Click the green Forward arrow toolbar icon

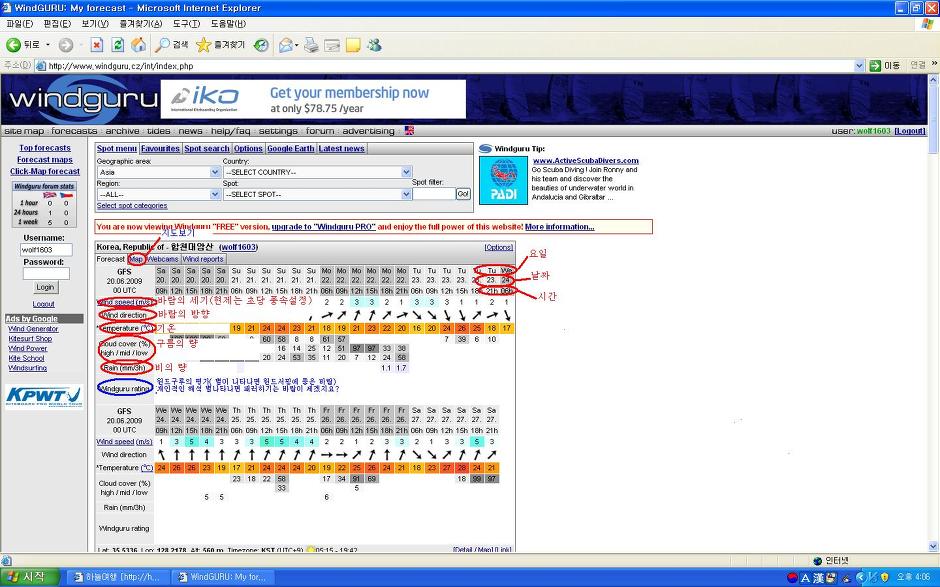pyautogui.click(x=66, y=45)
